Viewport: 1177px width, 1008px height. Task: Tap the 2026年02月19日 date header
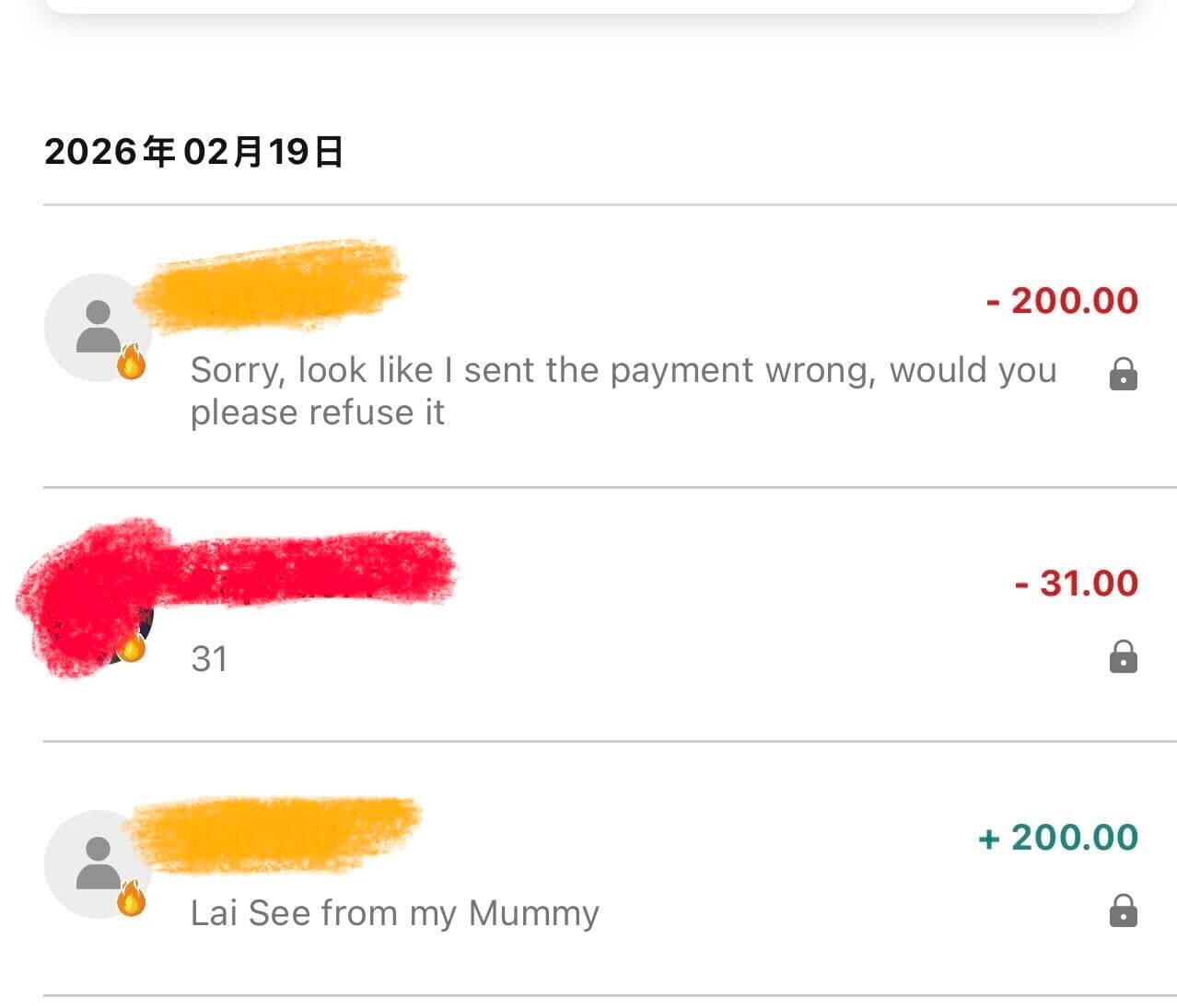(x=193, y=152)
